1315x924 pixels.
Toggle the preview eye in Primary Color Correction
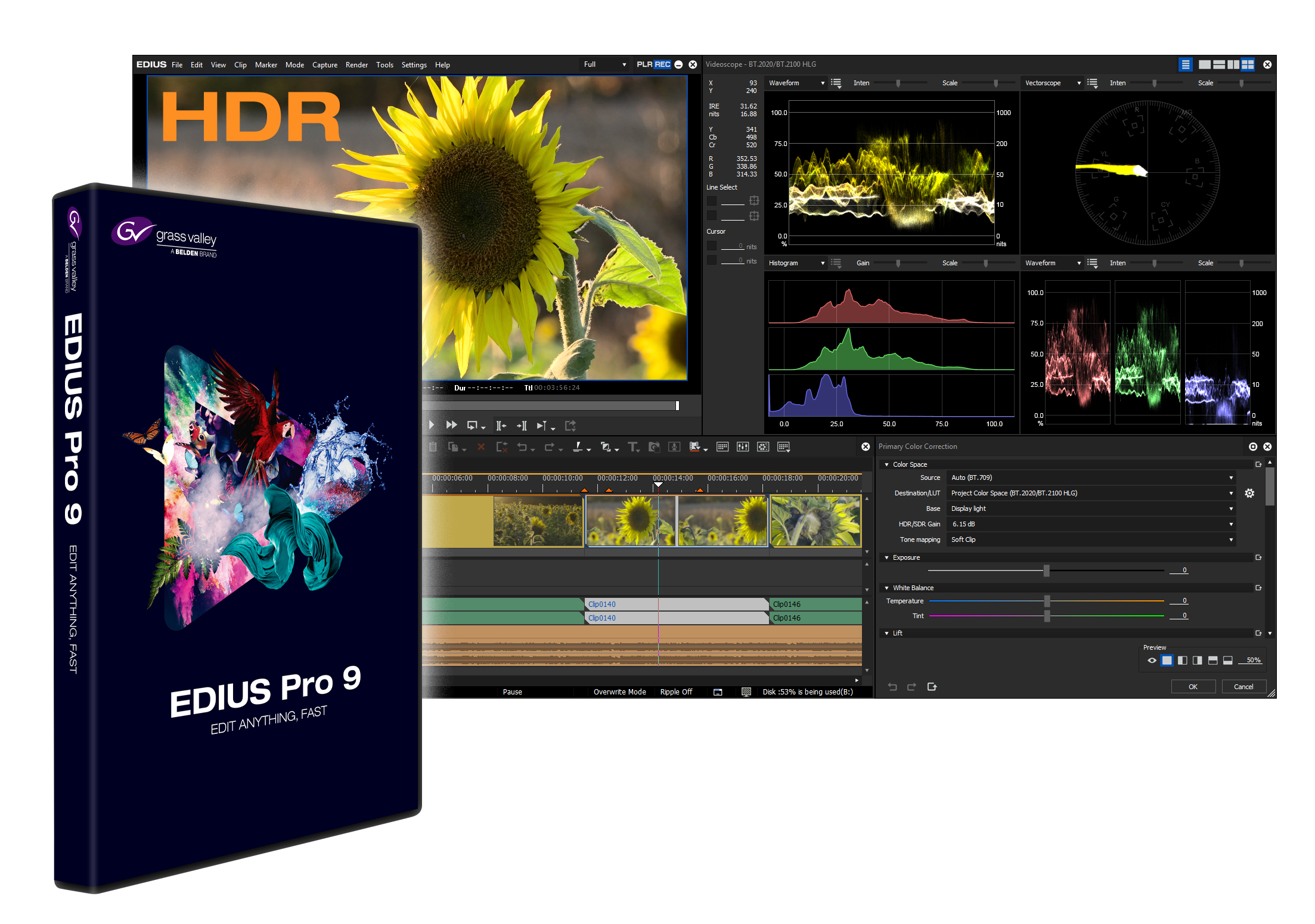click(x=1152, y=661)
